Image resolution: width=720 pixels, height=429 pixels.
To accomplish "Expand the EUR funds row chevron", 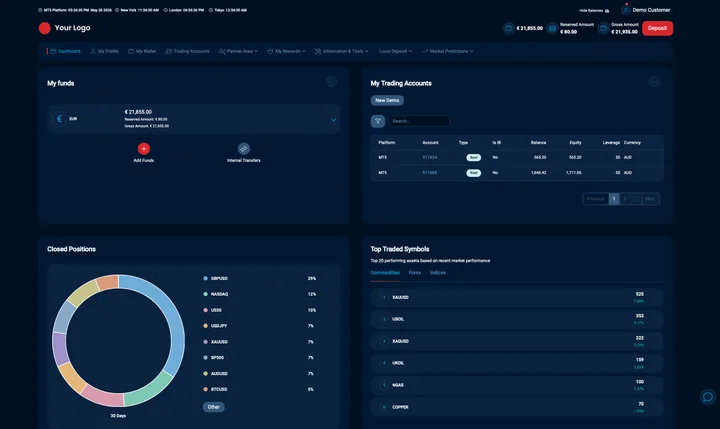I will tap(333, 120).
